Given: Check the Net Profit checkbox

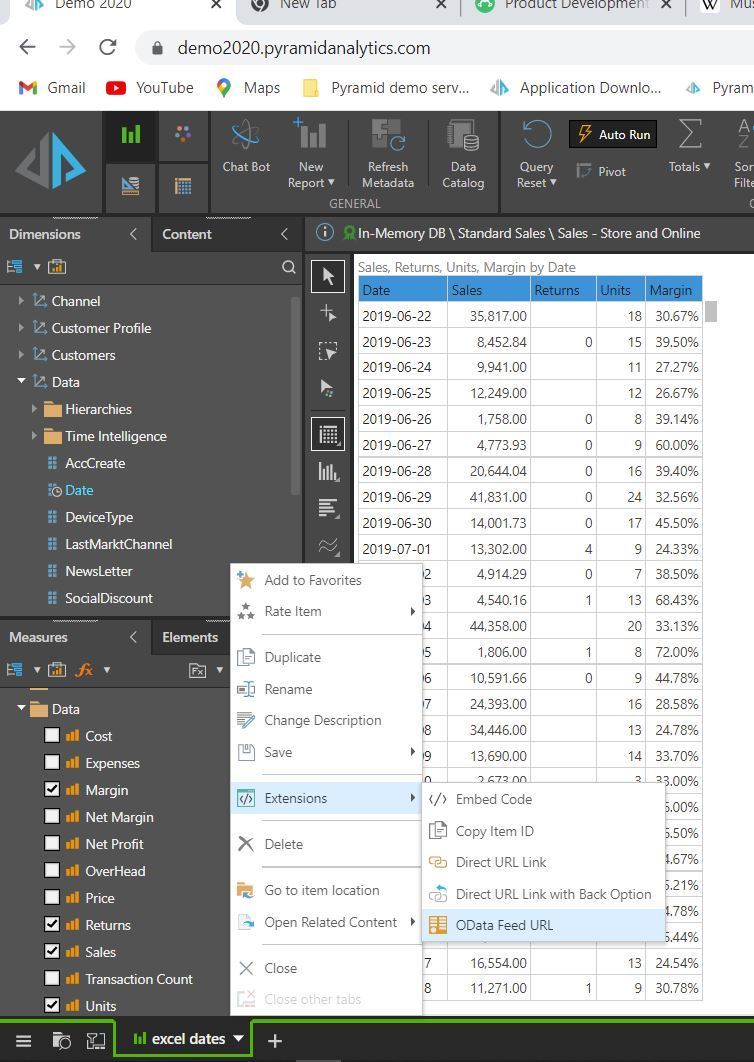Looking at the screenshot, I should (x=52, y=844).
